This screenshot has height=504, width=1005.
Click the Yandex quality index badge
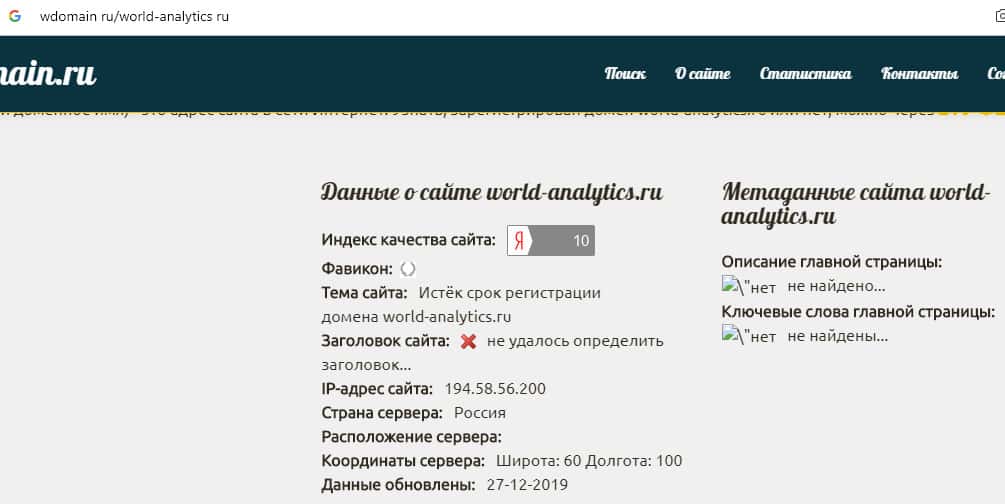[551, 240]
